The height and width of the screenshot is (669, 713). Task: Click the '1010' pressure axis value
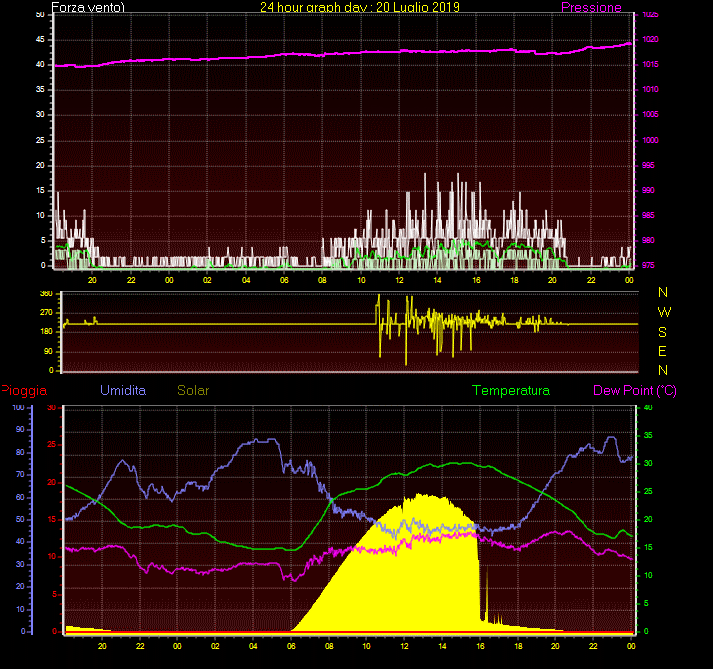click(650, 90)
